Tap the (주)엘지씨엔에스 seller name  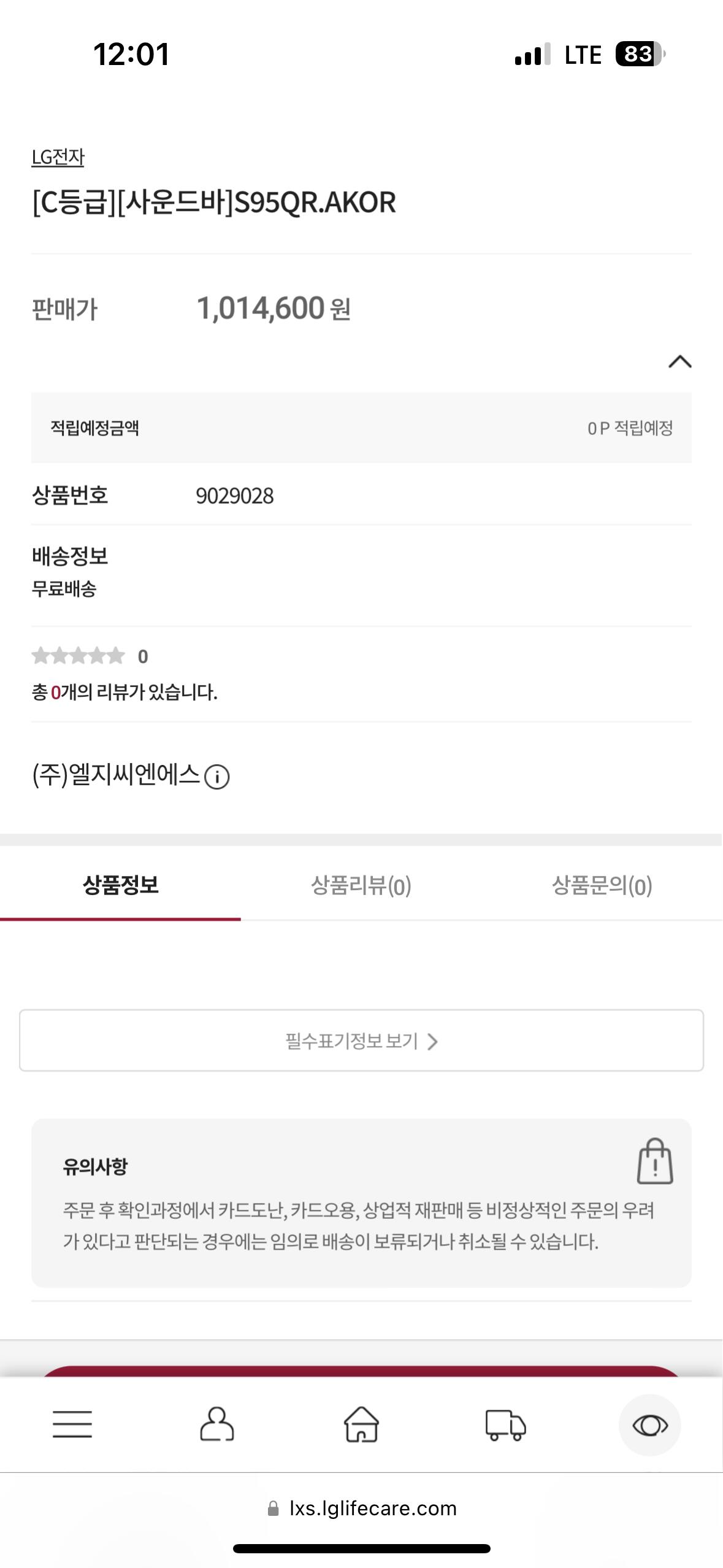tap(116, 775)
